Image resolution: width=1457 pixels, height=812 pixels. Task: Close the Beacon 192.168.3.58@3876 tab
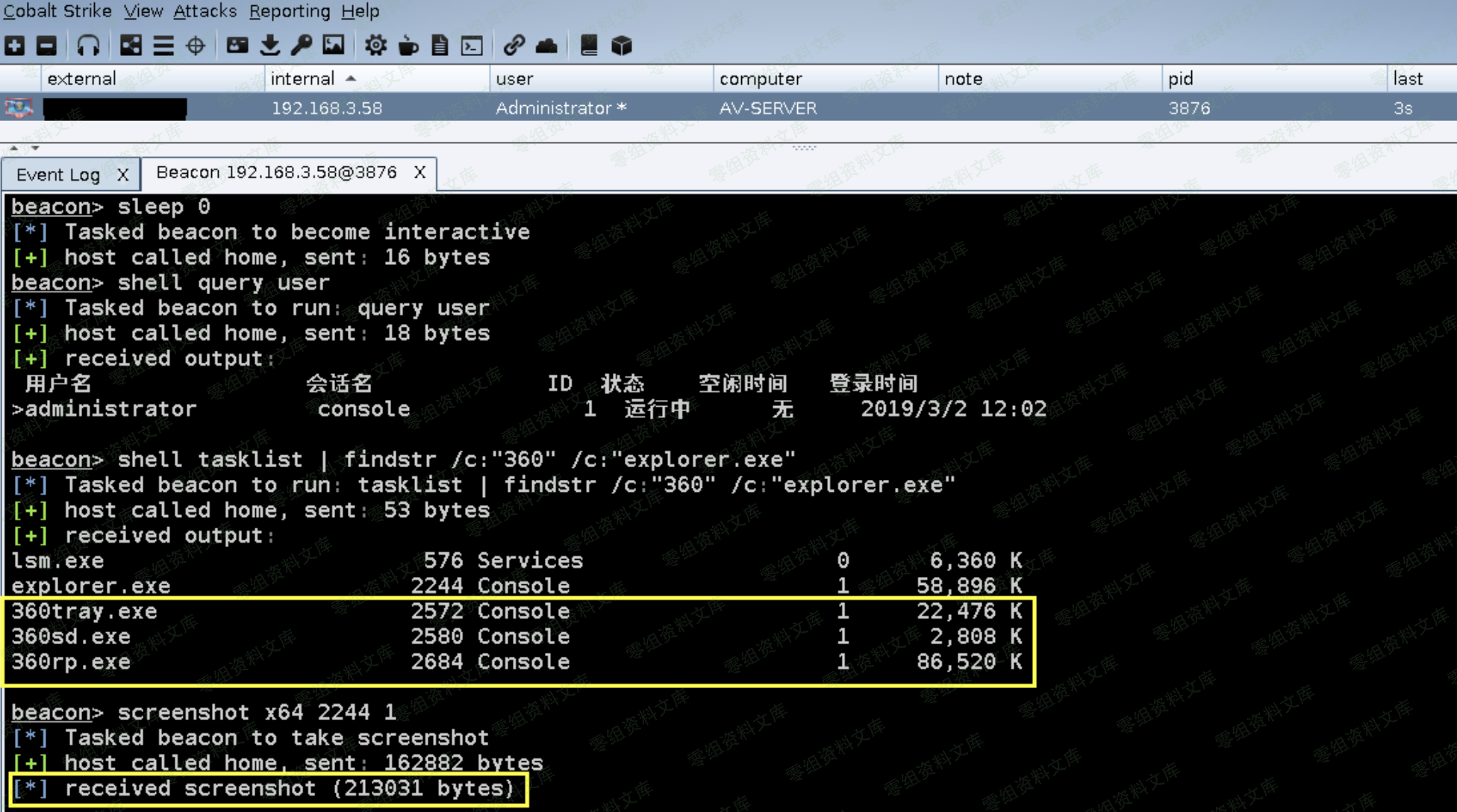tap(419, 172)
